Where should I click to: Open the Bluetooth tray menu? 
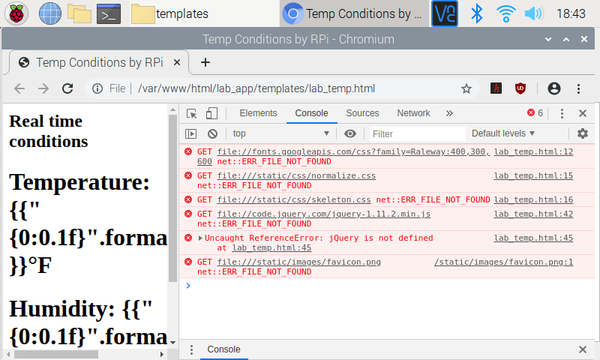click(x=476, y=14)
